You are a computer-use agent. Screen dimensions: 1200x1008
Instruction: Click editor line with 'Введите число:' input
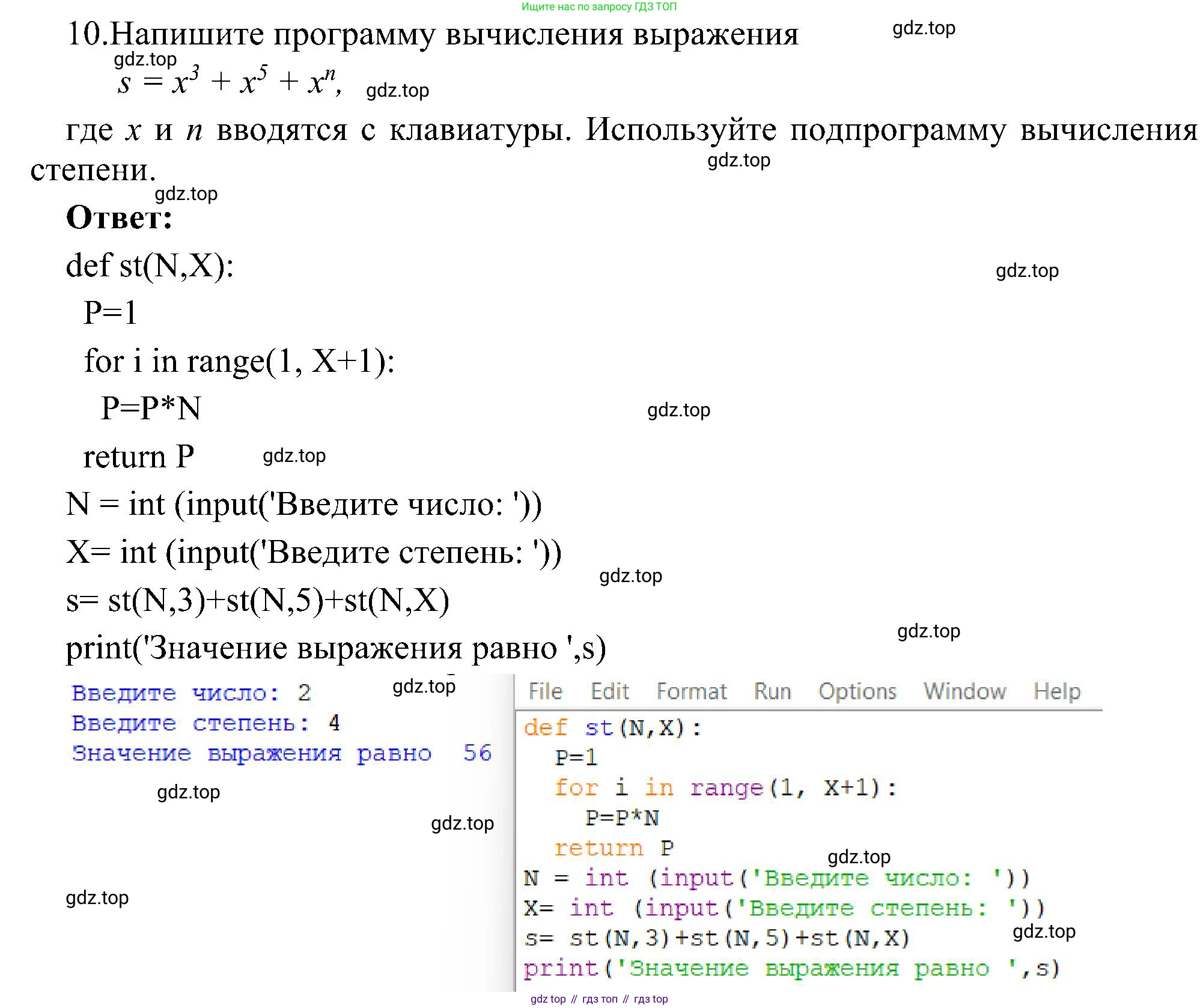tap(777, 878)
